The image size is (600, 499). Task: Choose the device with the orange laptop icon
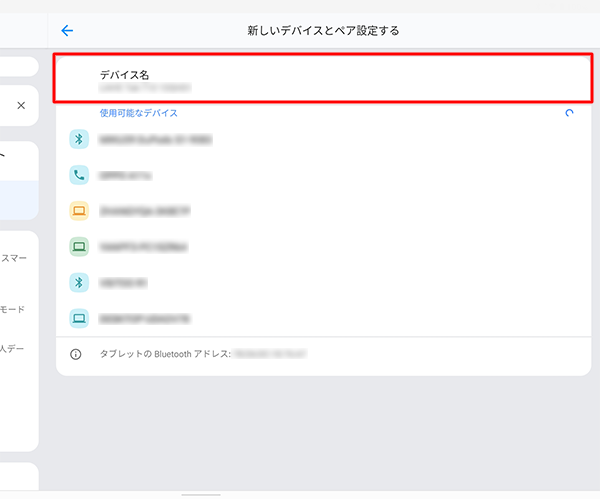tap(323, 211)
